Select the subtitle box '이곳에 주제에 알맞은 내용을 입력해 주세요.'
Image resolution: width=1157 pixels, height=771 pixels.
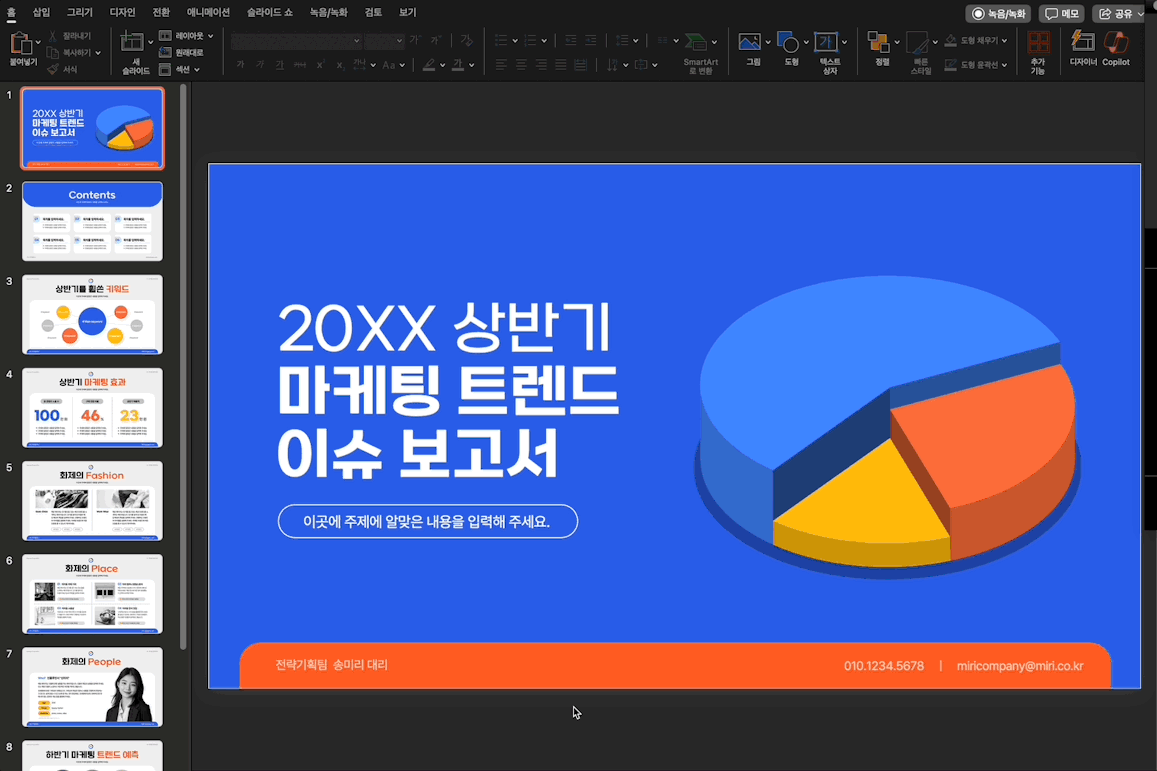coord(427,522)
